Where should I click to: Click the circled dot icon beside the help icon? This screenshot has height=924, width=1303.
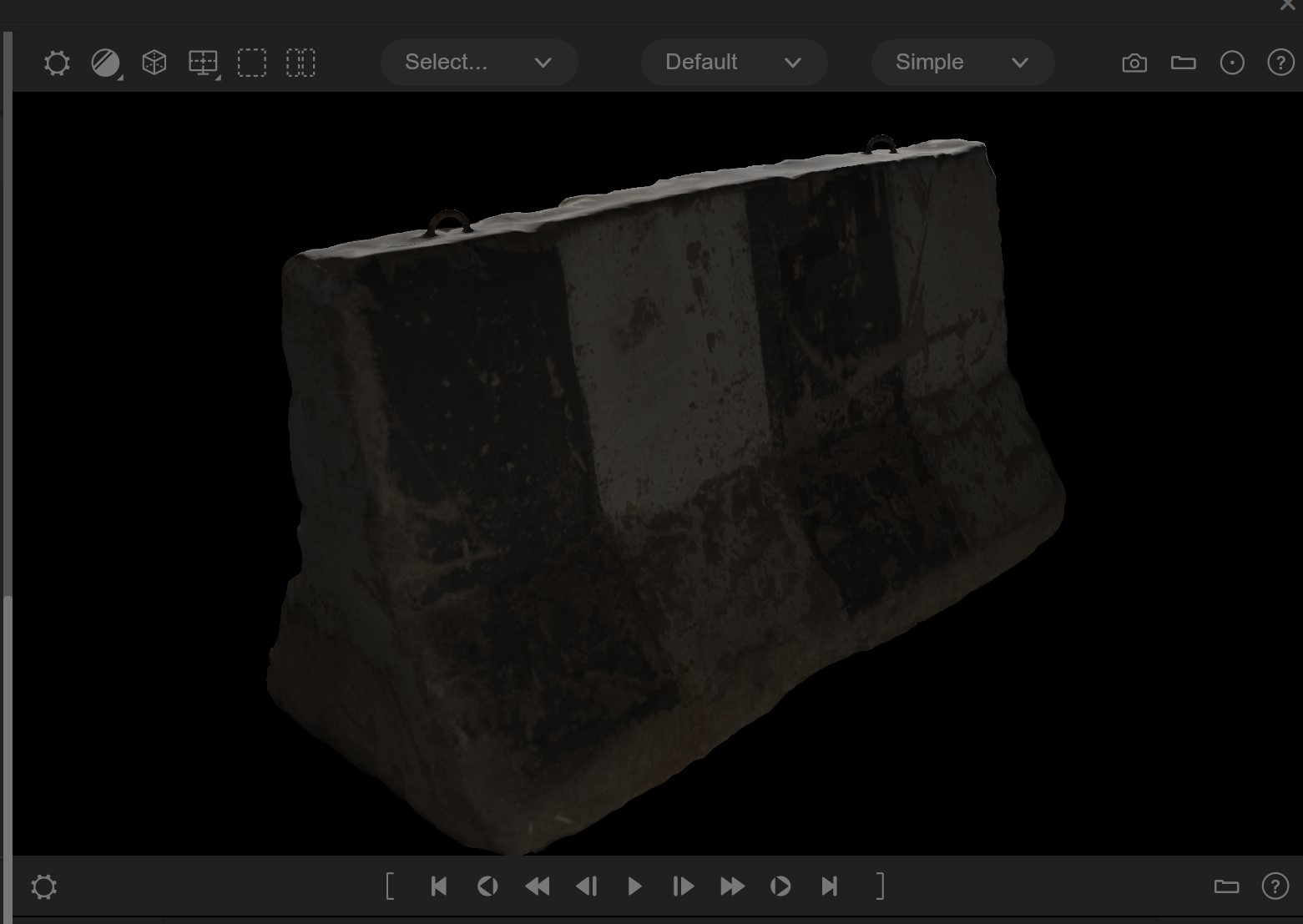(1232, 63)
